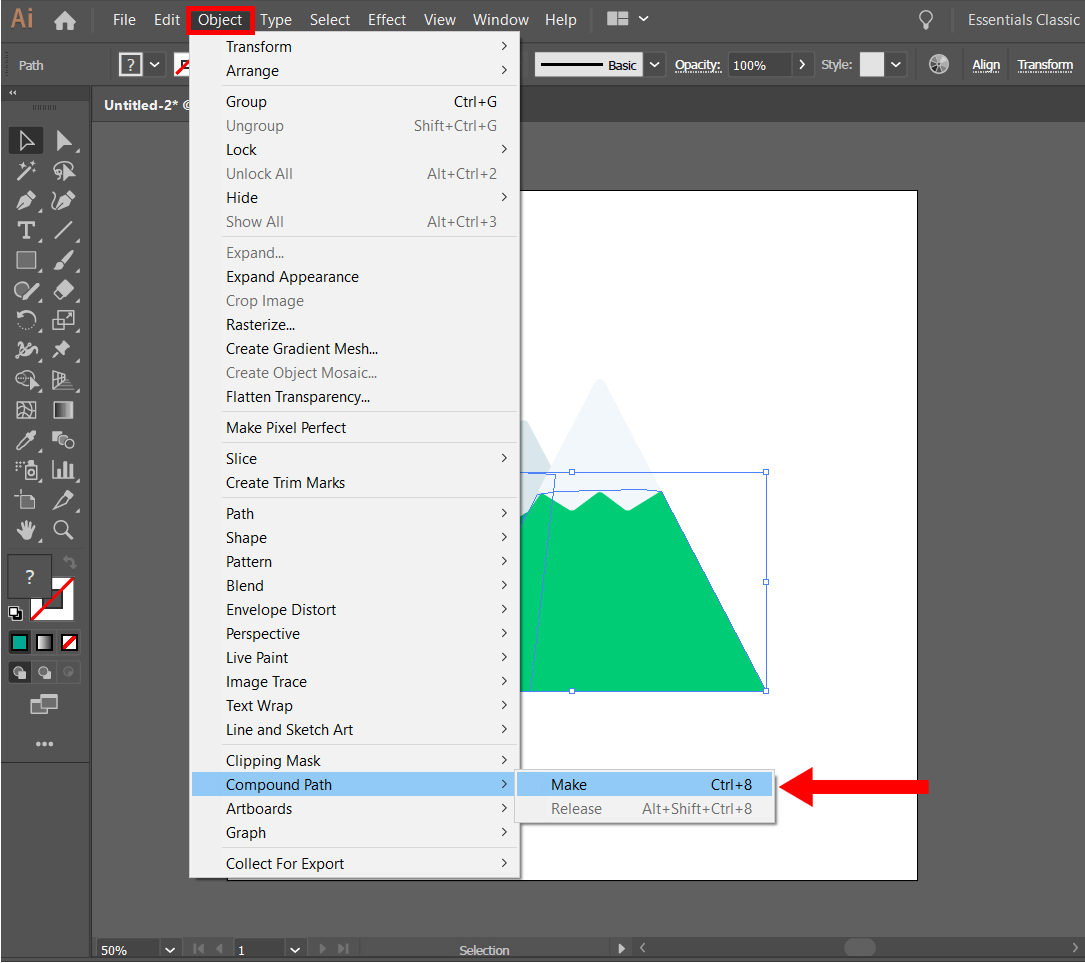Set the color to None using the None swatch
The height and width of the screenshot is (963, 1085).
pyautogui.click(x=68, y=642)
